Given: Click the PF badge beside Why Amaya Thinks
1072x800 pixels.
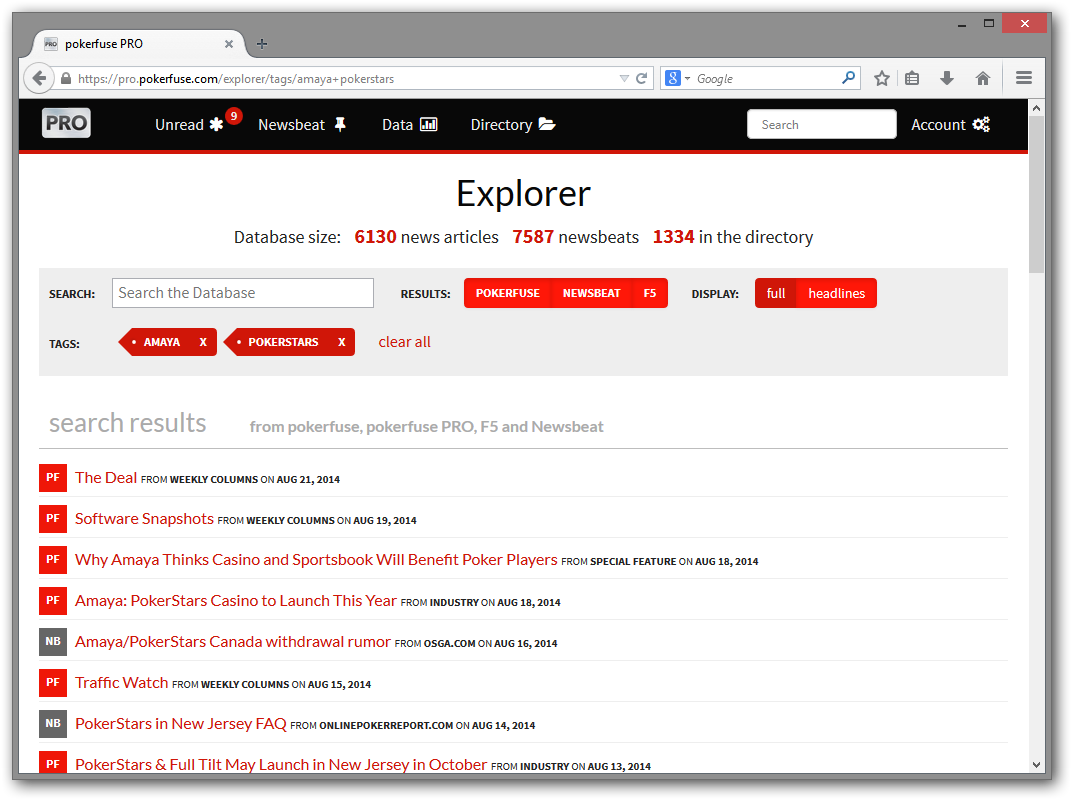Looking at the screenshot, I should 53,559.
